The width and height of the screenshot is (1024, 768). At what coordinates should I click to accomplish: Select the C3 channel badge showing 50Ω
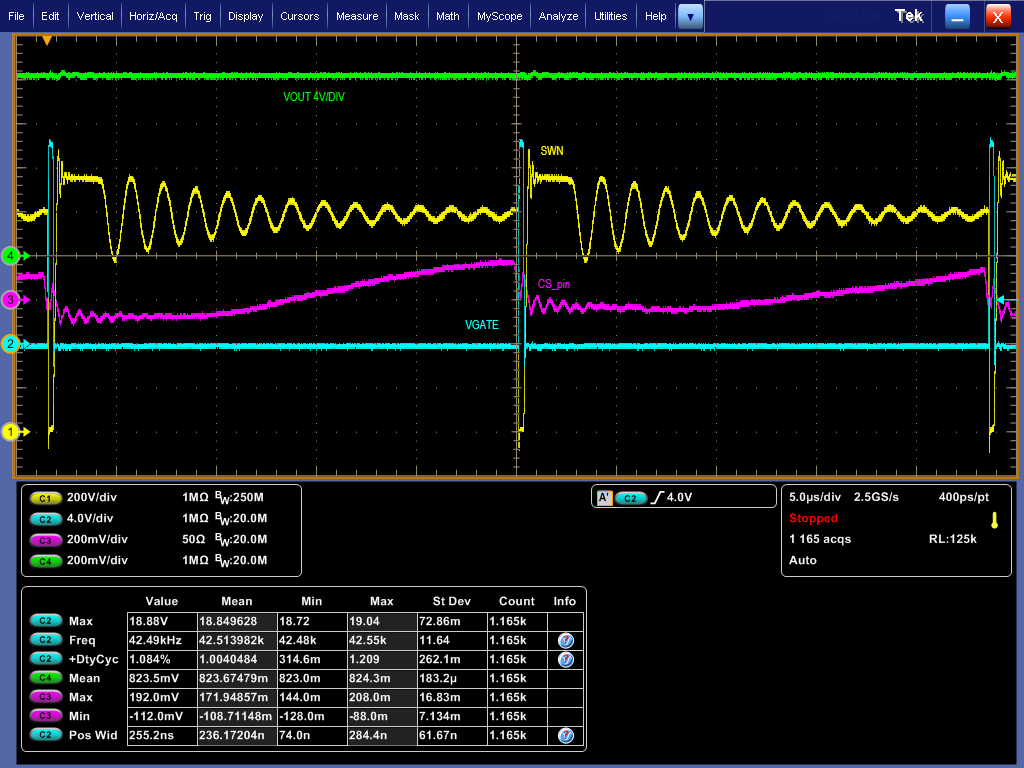click(46, 540)
